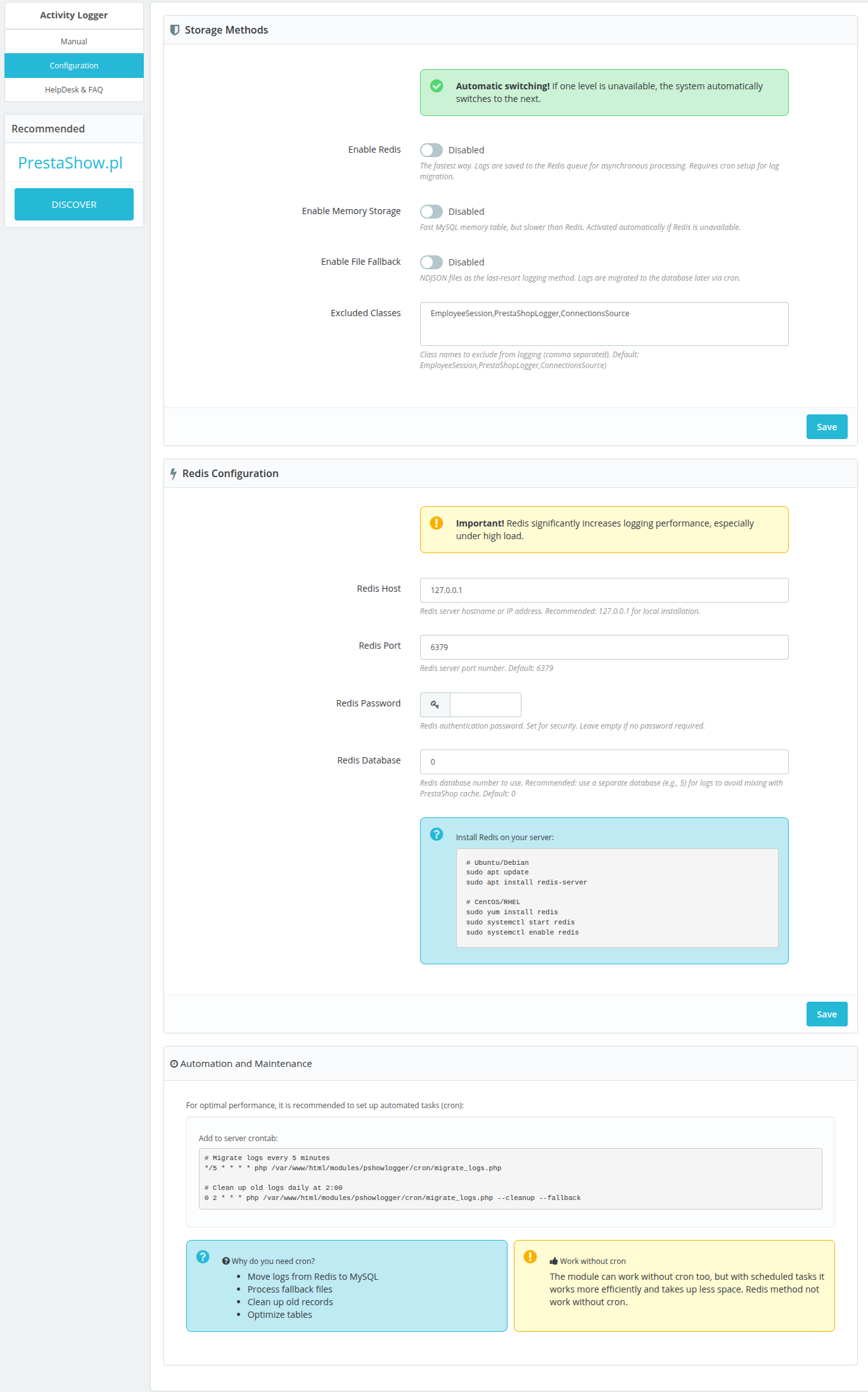Turn on the Enable Memory Storage switch

[431, 212]
